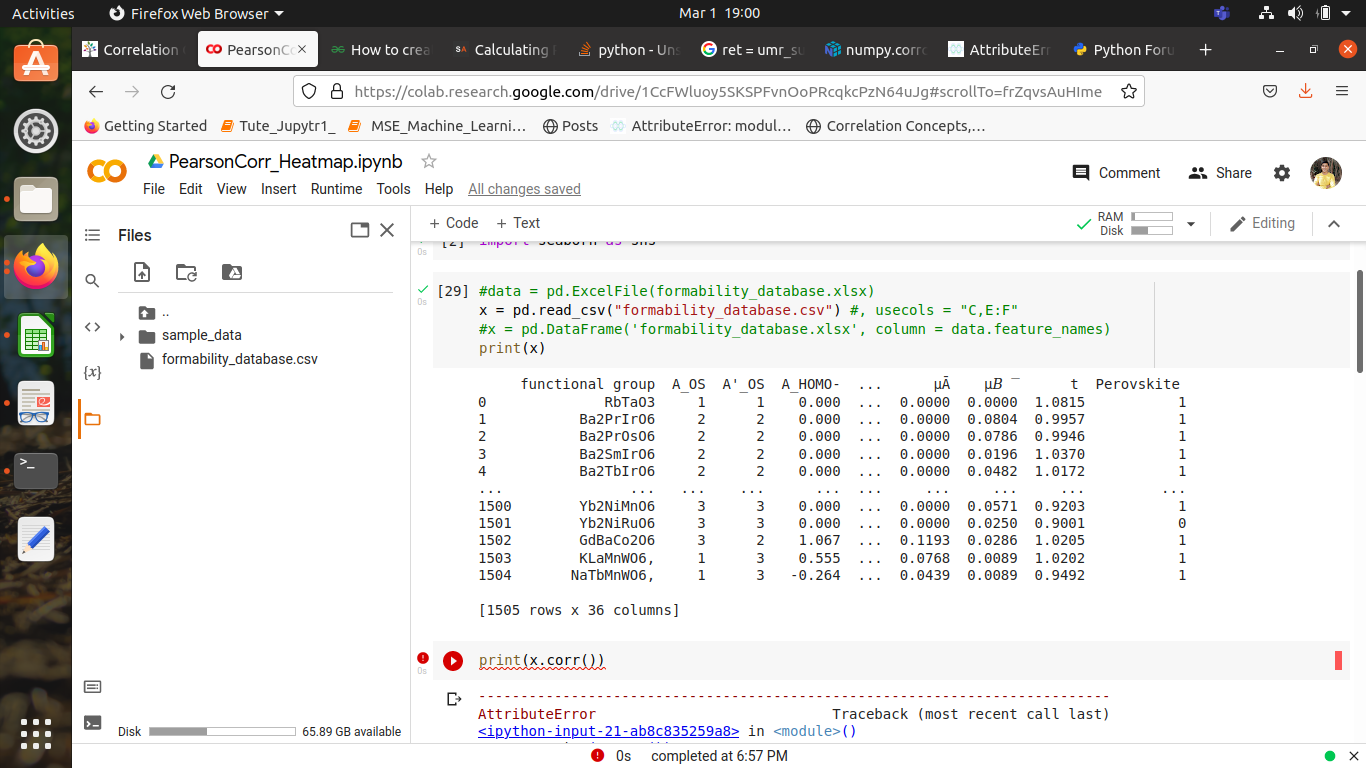The height and width of the screenshot is (768, 1366).
Task: Open the variables inspector panel
Action: coord(92,372)
